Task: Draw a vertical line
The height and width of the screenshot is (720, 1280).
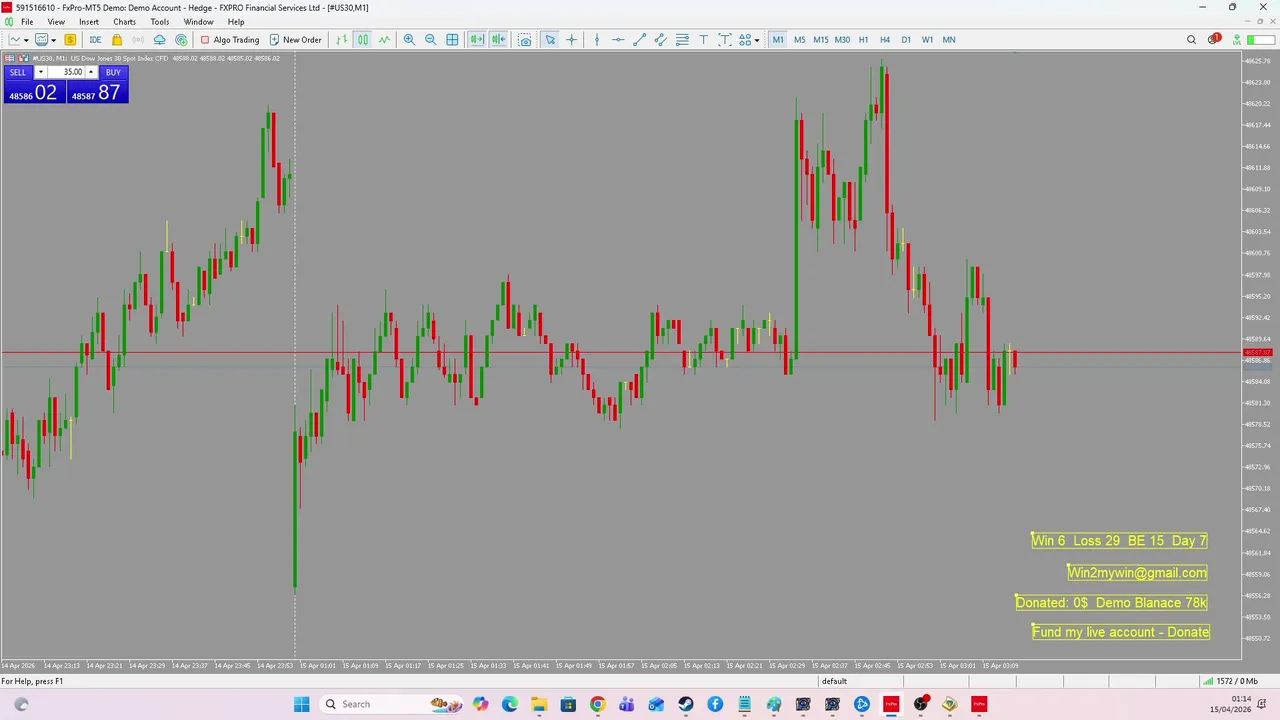Action: 597,40
